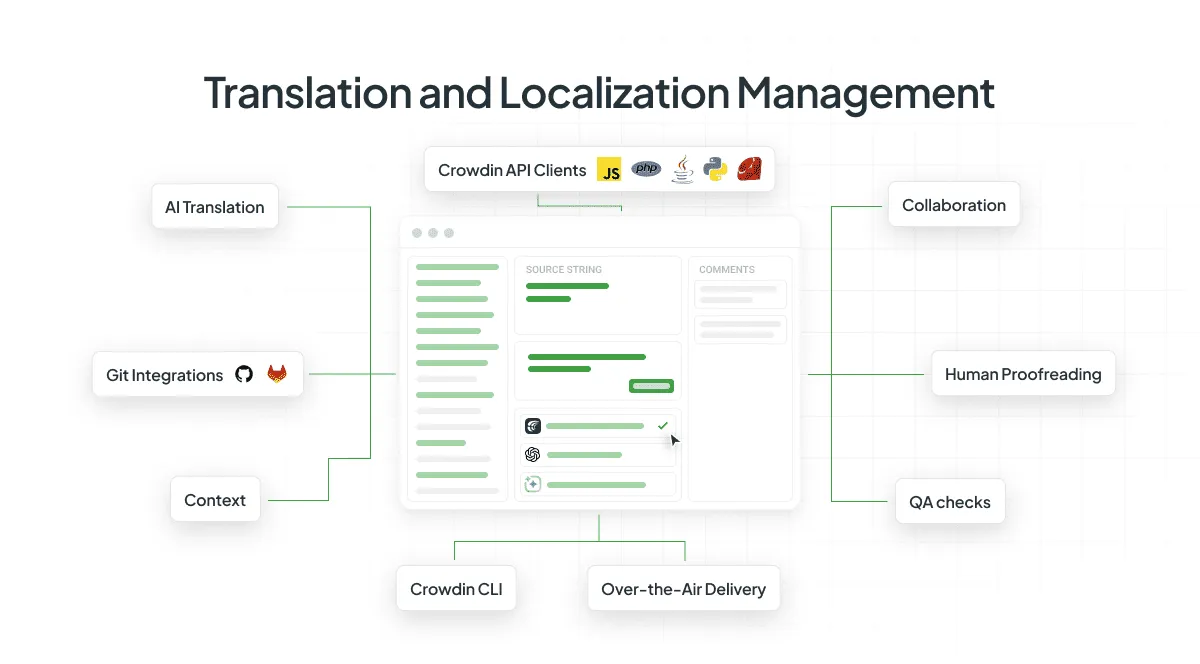Click the green progress pill under source string
Image resolution: width=1200 pixels, height=664 pixels.
tap(651, 385)
